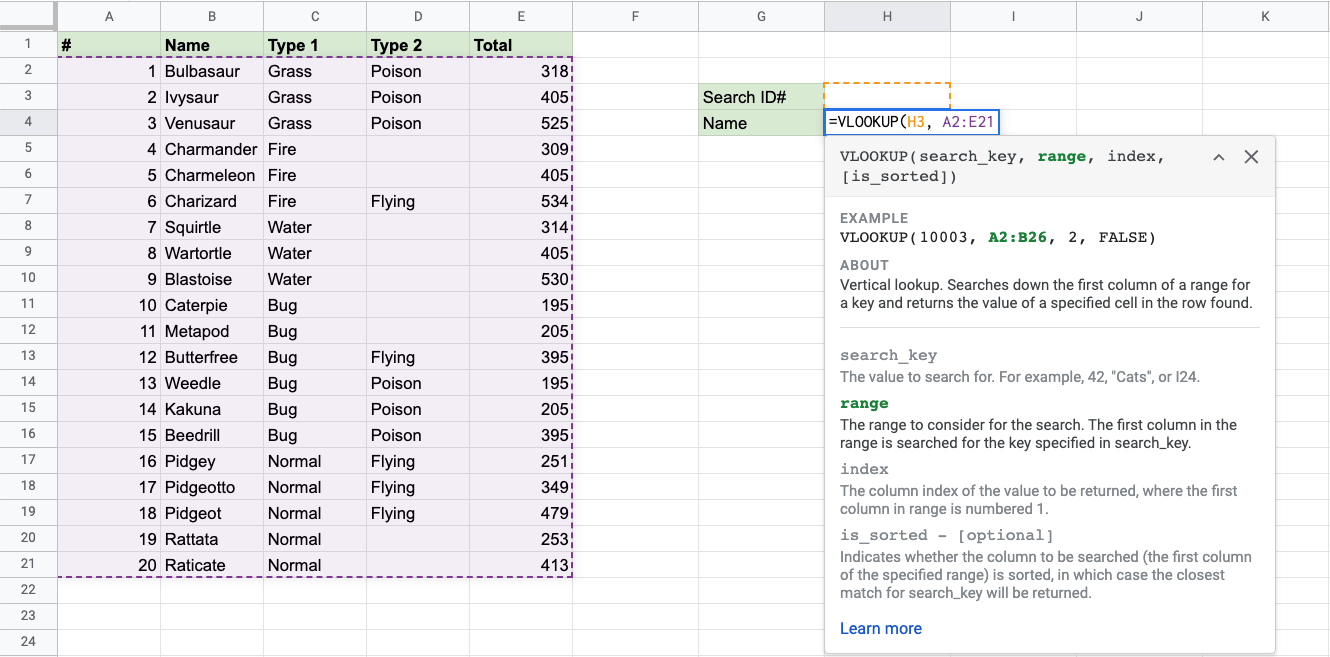
Task: Select the Bulbasaur cell
Action: click(x=211, y=71)
